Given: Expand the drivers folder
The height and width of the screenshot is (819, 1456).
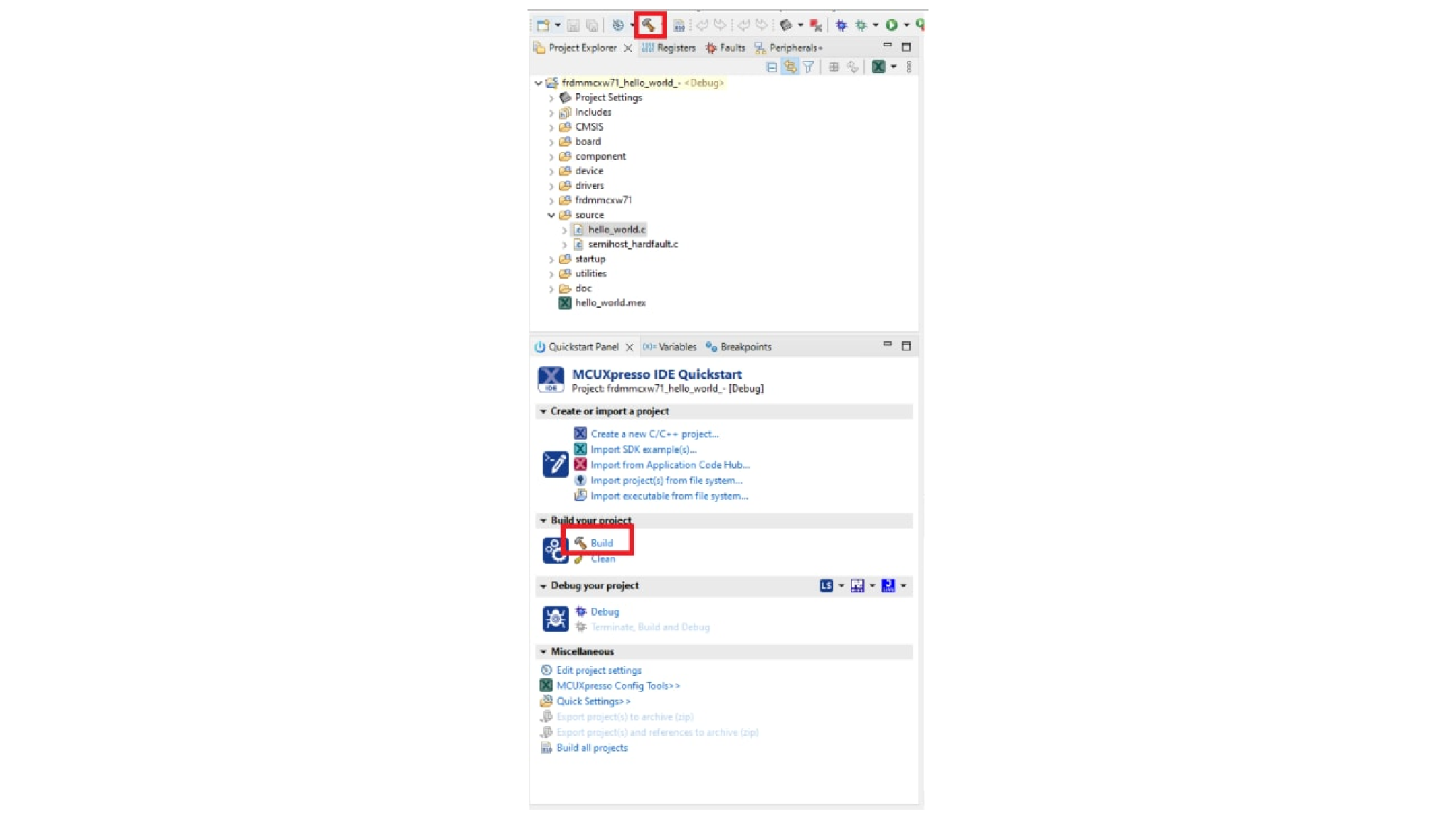Looking at the screenshot, I should 551,186.
